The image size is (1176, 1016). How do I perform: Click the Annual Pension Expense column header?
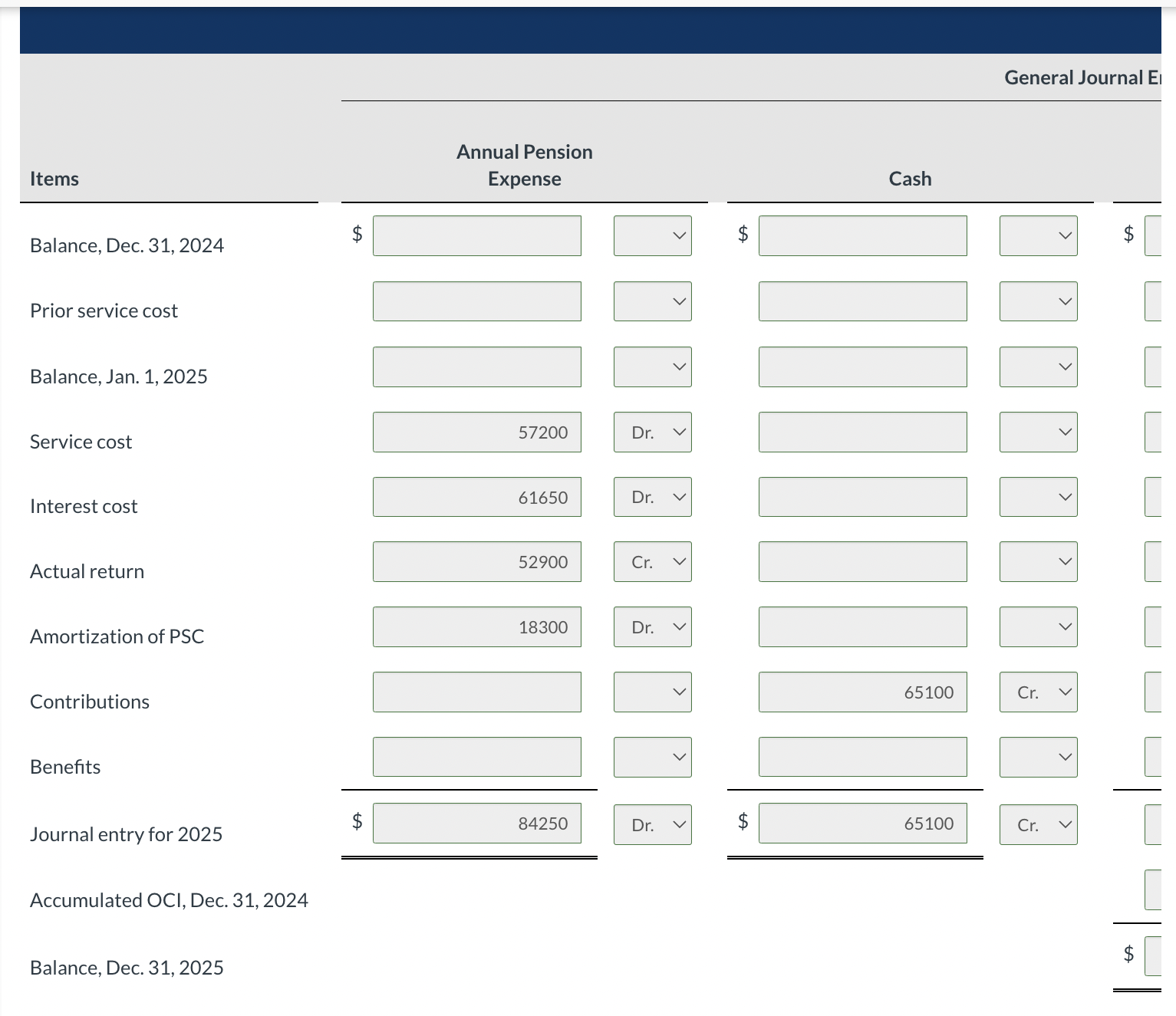525,165
